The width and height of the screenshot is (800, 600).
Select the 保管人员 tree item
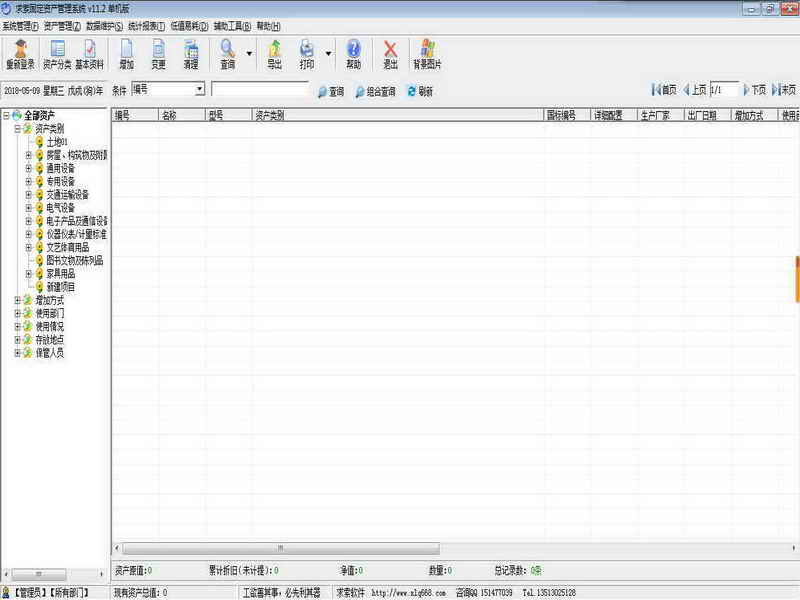coord(49,353)
